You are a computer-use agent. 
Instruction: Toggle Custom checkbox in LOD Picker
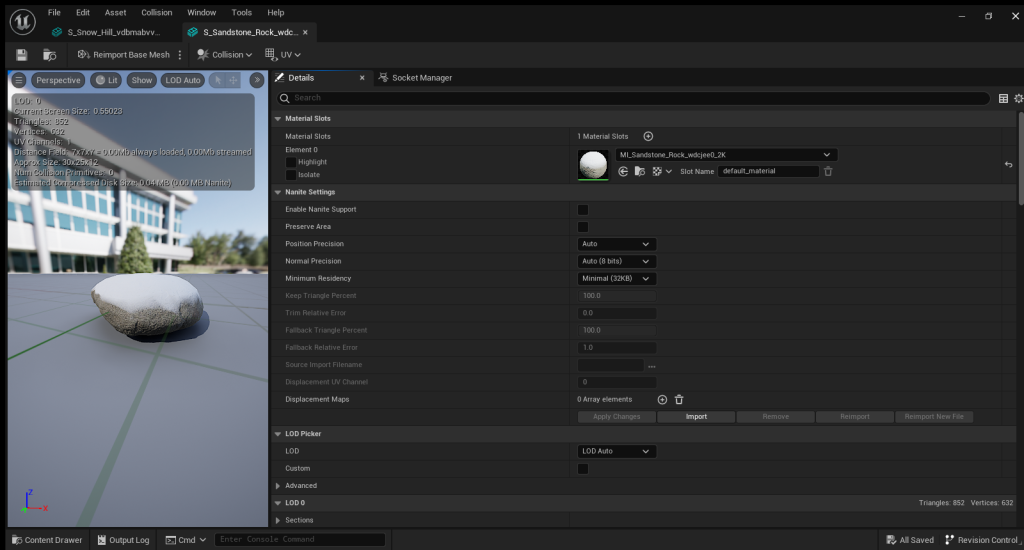[x=583, y=469]
